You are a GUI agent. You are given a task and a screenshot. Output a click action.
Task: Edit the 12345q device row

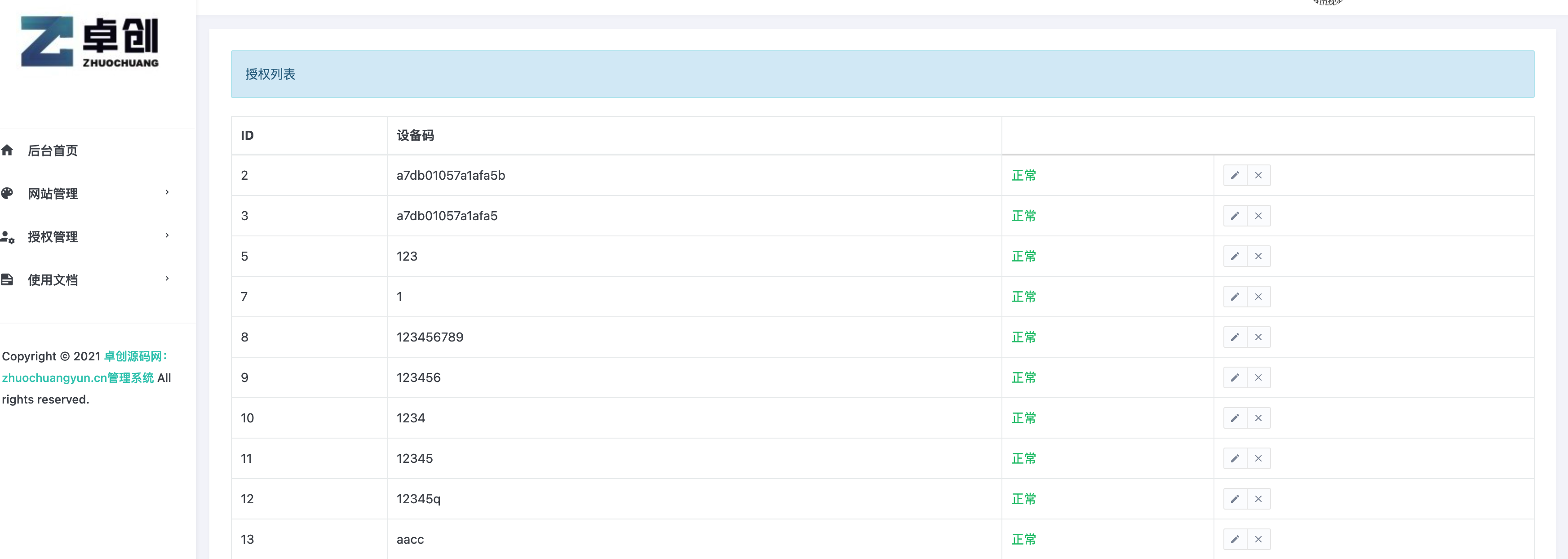click(1235, 499)
